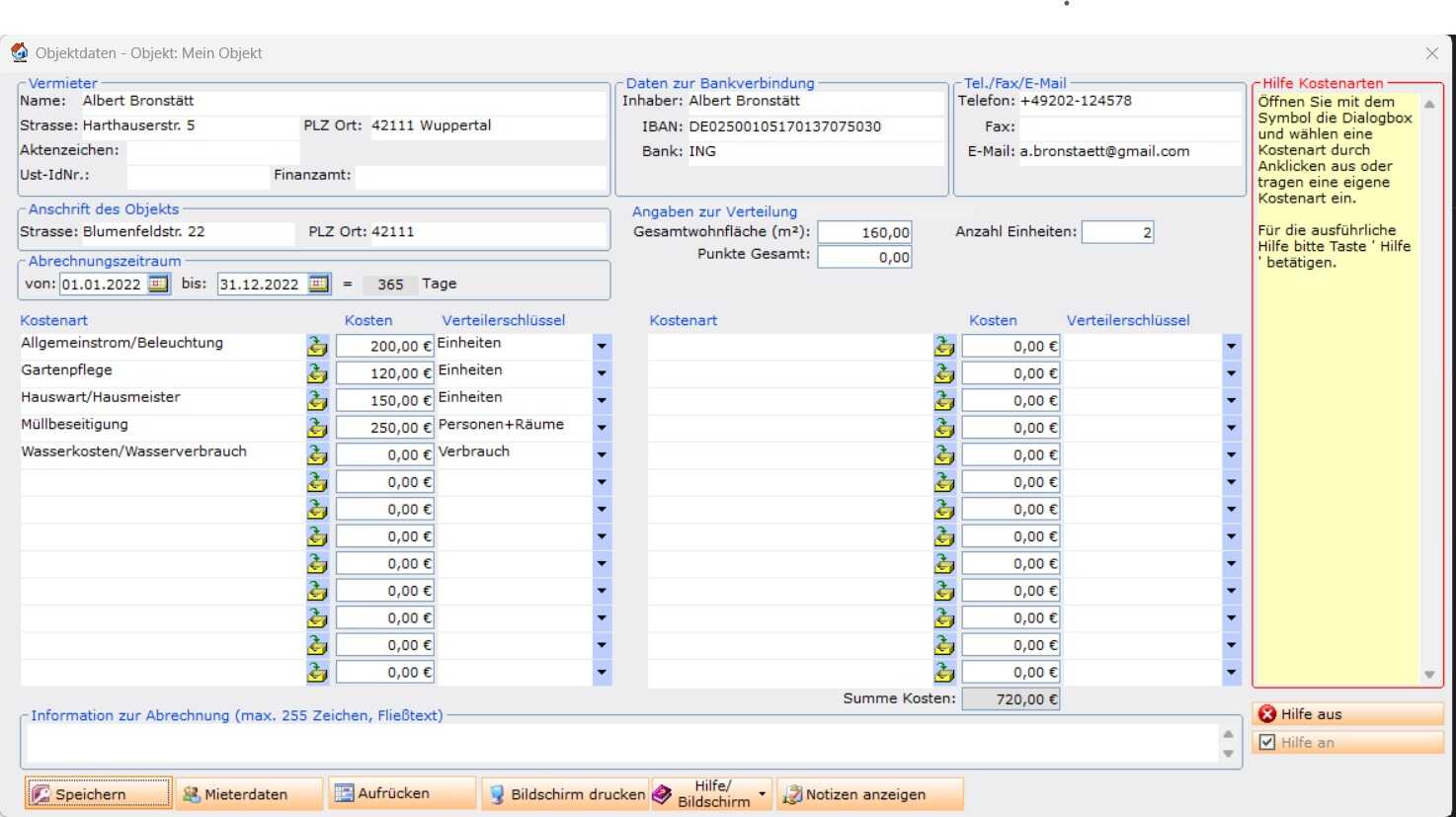Viewport: 1456px width, 817px height.
Task: Click calendar icon next to 'von' date
Action: click(158, 284)
